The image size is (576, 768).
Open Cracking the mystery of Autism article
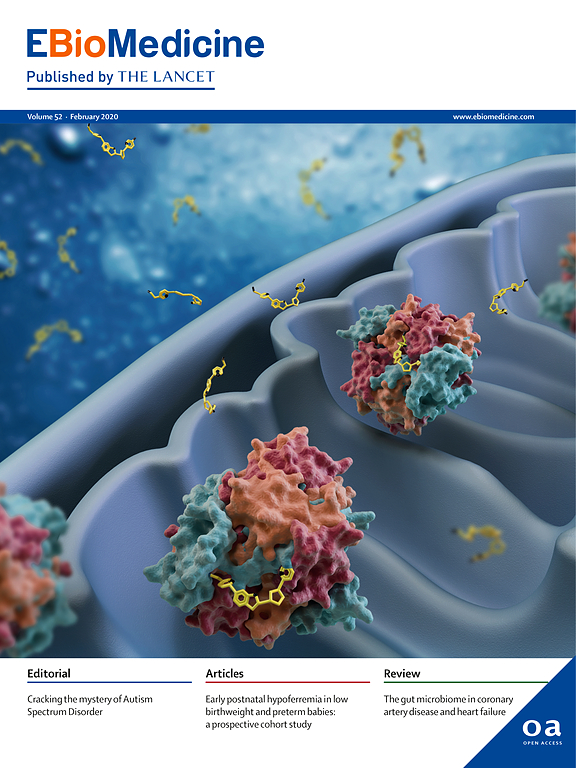(x=90, y=705)
